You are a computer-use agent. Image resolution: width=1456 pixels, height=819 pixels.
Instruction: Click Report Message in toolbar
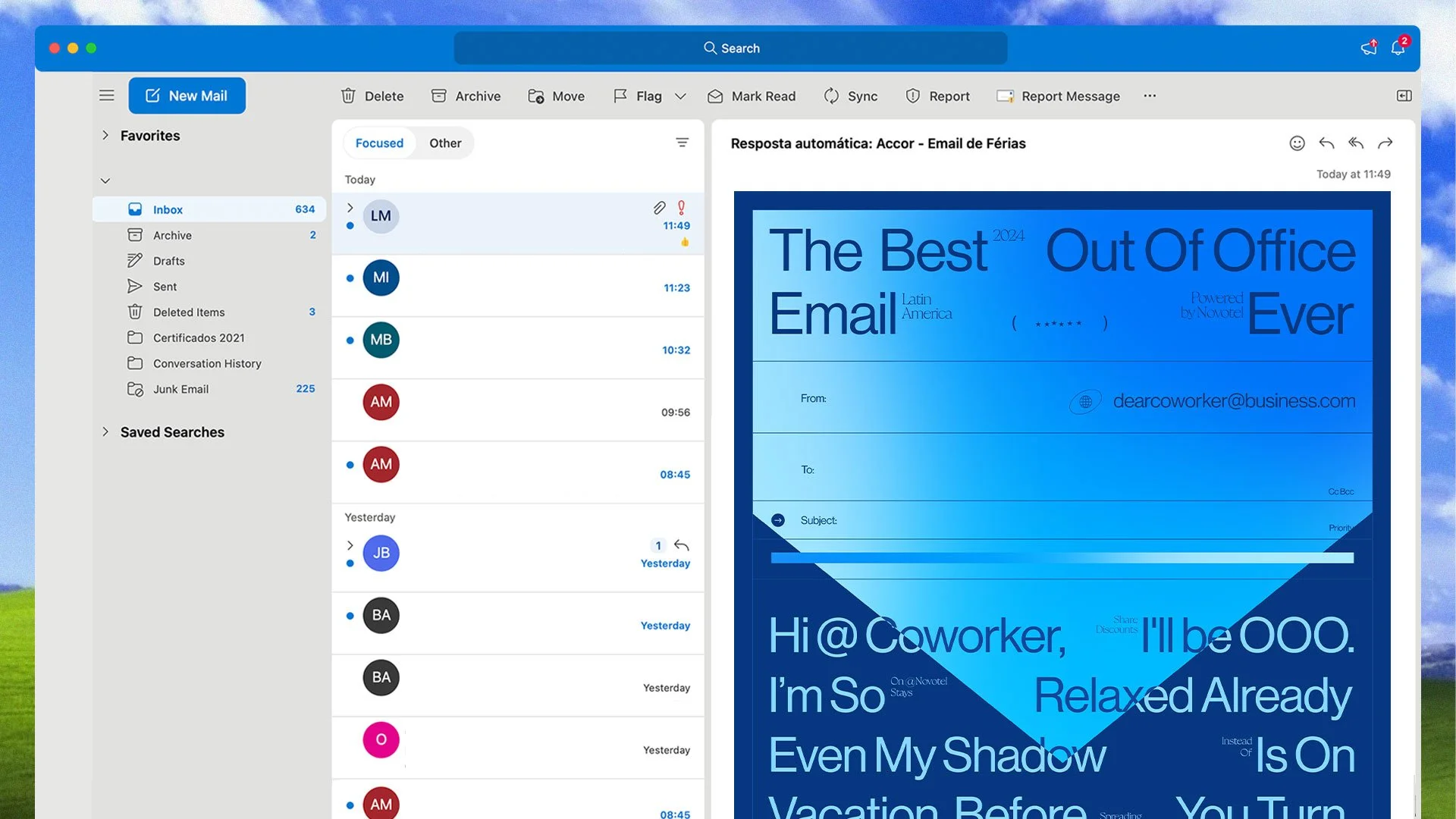pyautogui.click(x=1059, y=96)
